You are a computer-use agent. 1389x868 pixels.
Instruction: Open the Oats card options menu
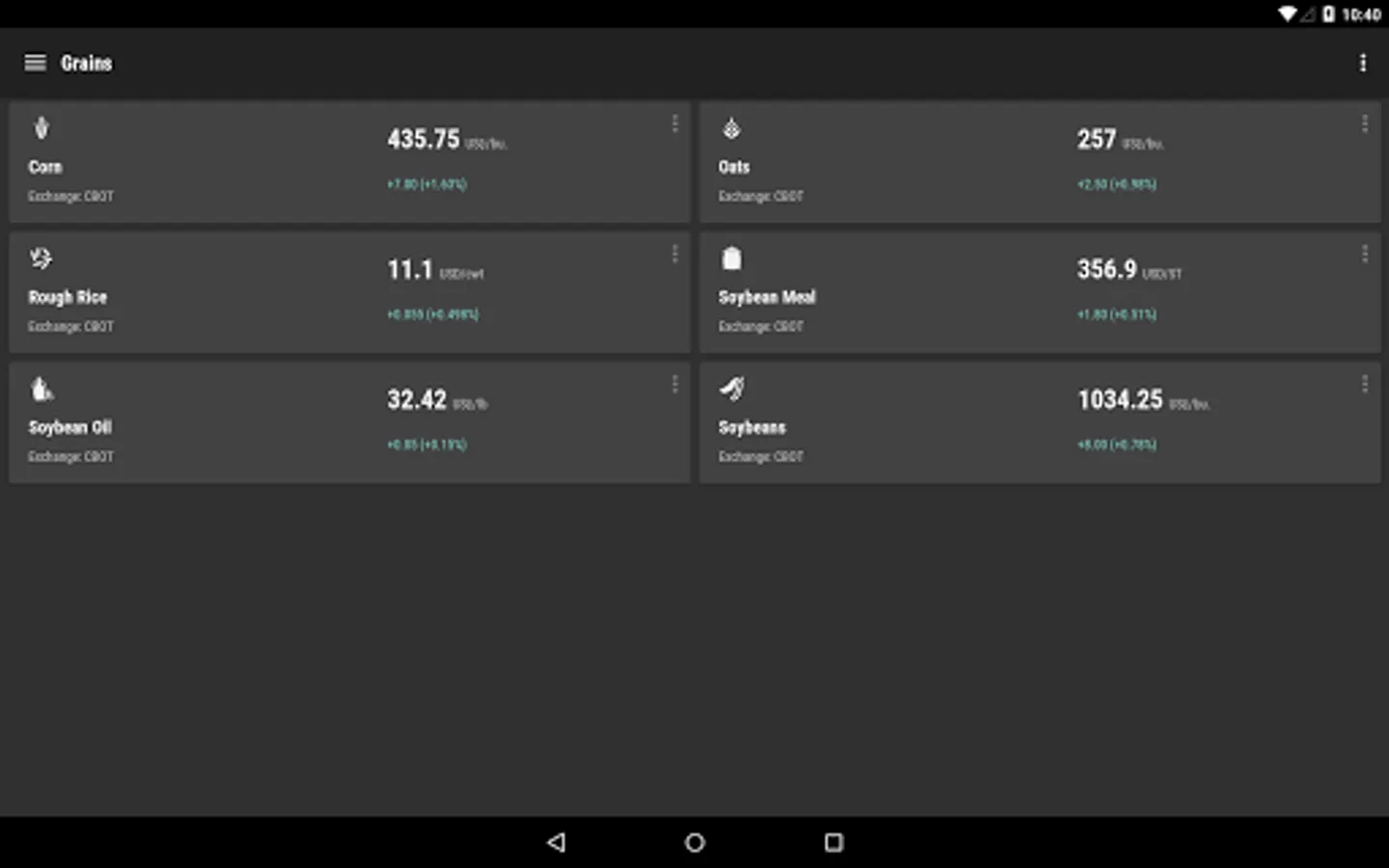1364,123
